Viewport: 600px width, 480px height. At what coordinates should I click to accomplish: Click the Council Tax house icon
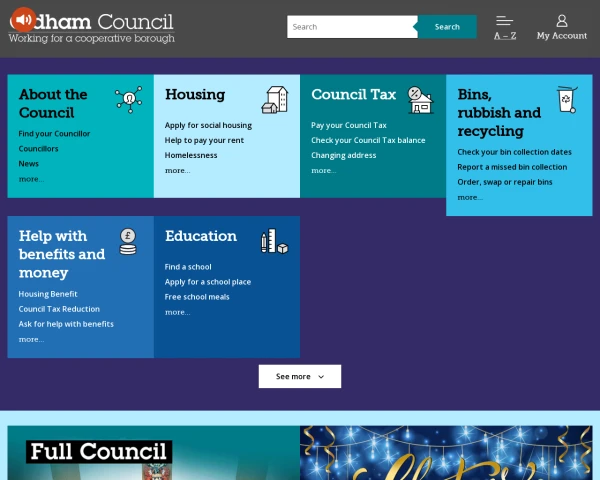pos(421,100)
